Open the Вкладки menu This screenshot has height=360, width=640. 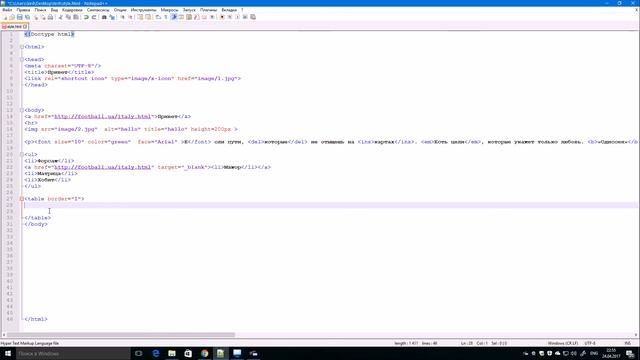click(229, 10)
